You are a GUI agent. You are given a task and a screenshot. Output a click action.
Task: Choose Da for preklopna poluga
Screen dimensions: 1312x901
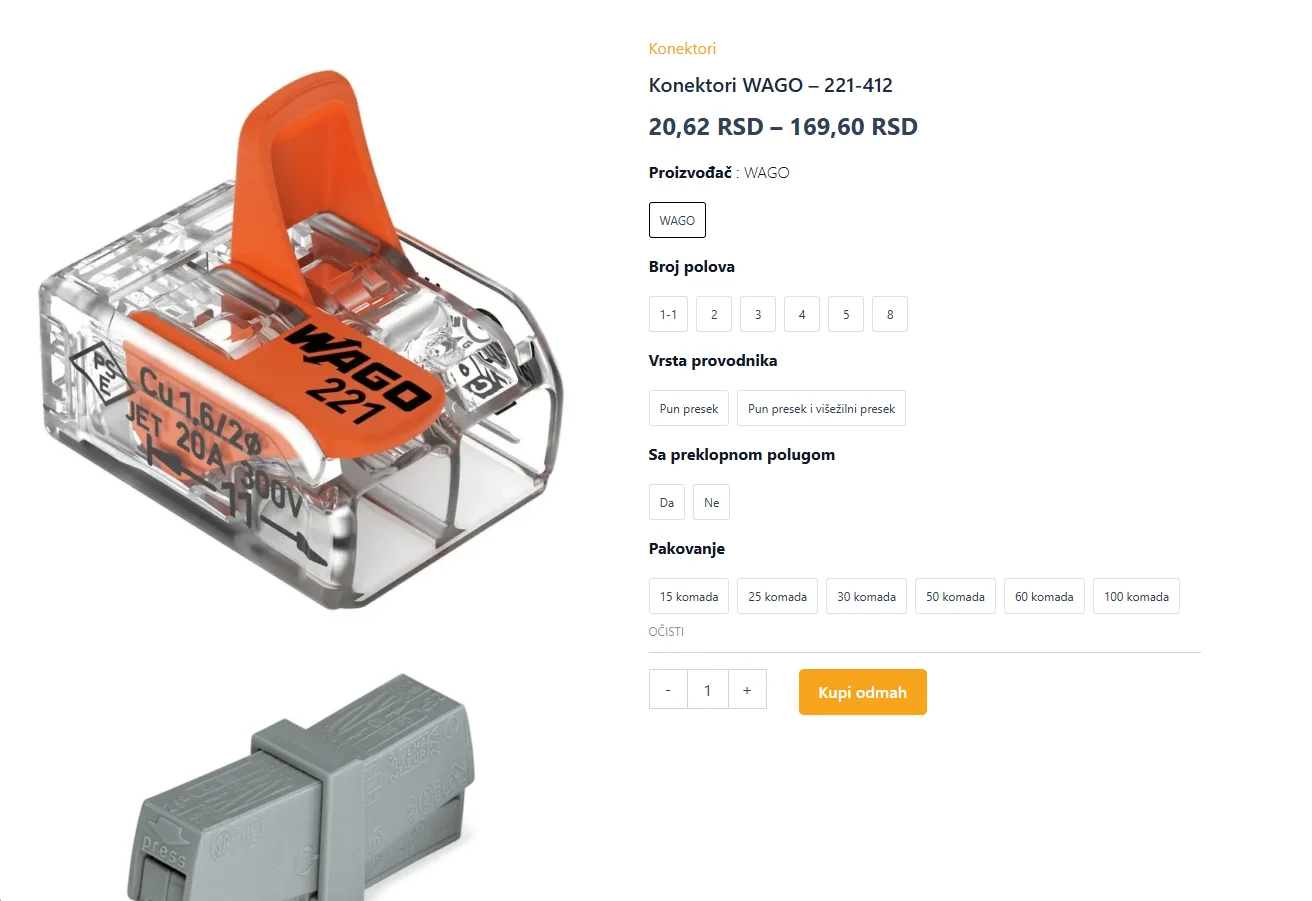coord(667,502)
